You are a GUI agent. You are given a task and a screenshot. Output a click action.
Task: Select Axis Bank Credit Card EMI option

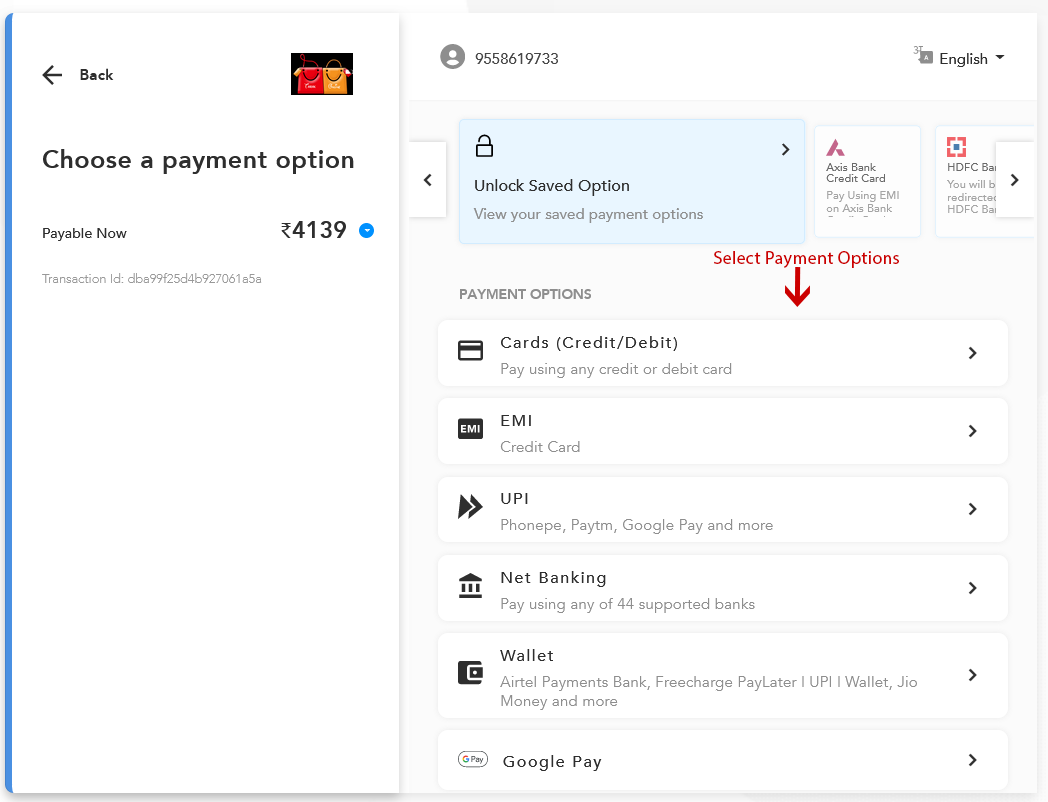tap(866, 181)
